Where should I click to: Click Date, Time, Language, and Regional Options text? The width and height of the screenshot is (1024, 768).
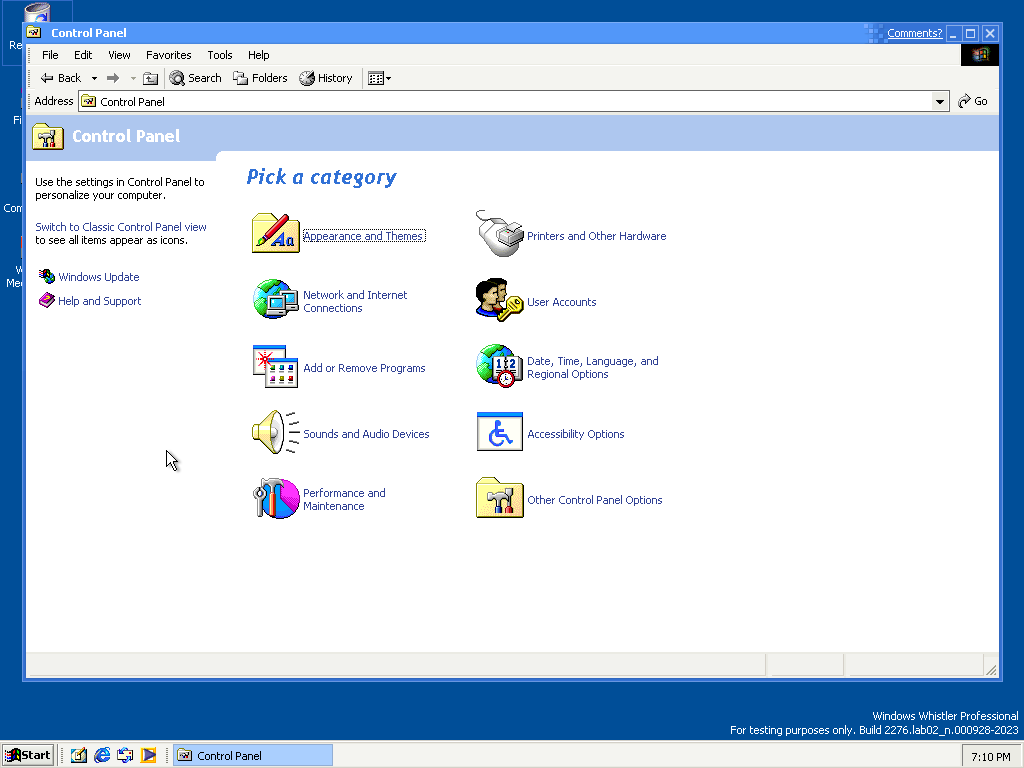pyautogui.click(x=592, y=368)
